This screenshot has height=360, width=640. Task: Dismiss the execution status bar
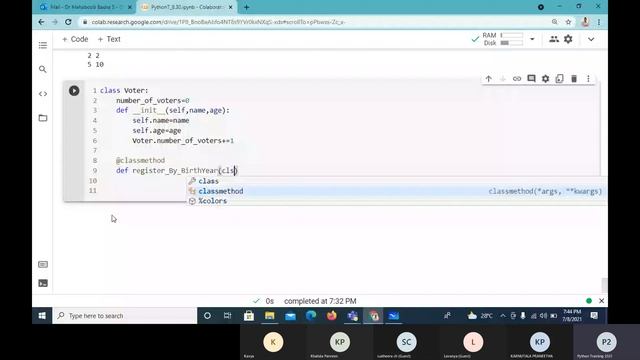(601, 301)
